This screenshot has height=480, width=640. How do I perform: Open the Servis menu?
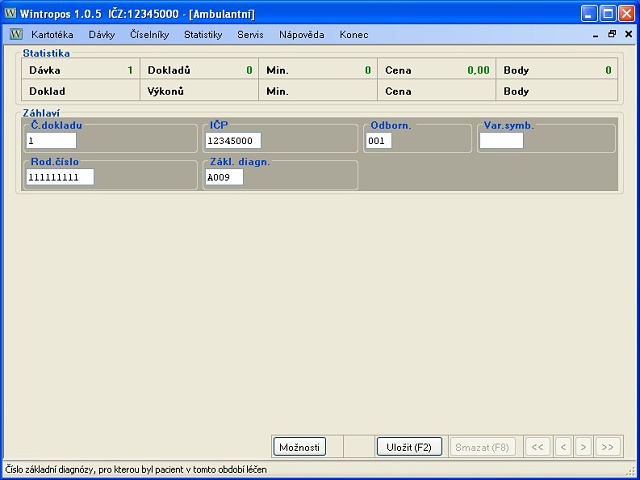pos(250,35)
